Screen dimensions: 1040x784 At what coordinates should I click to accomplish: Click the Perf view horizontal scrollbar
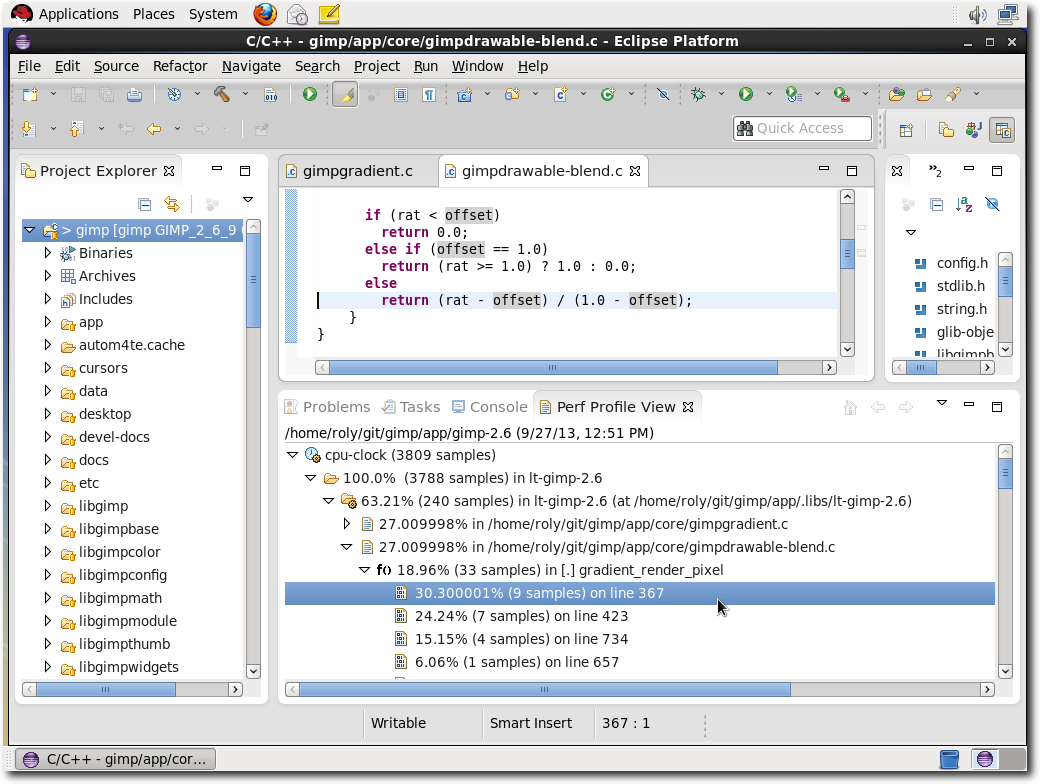544,690
